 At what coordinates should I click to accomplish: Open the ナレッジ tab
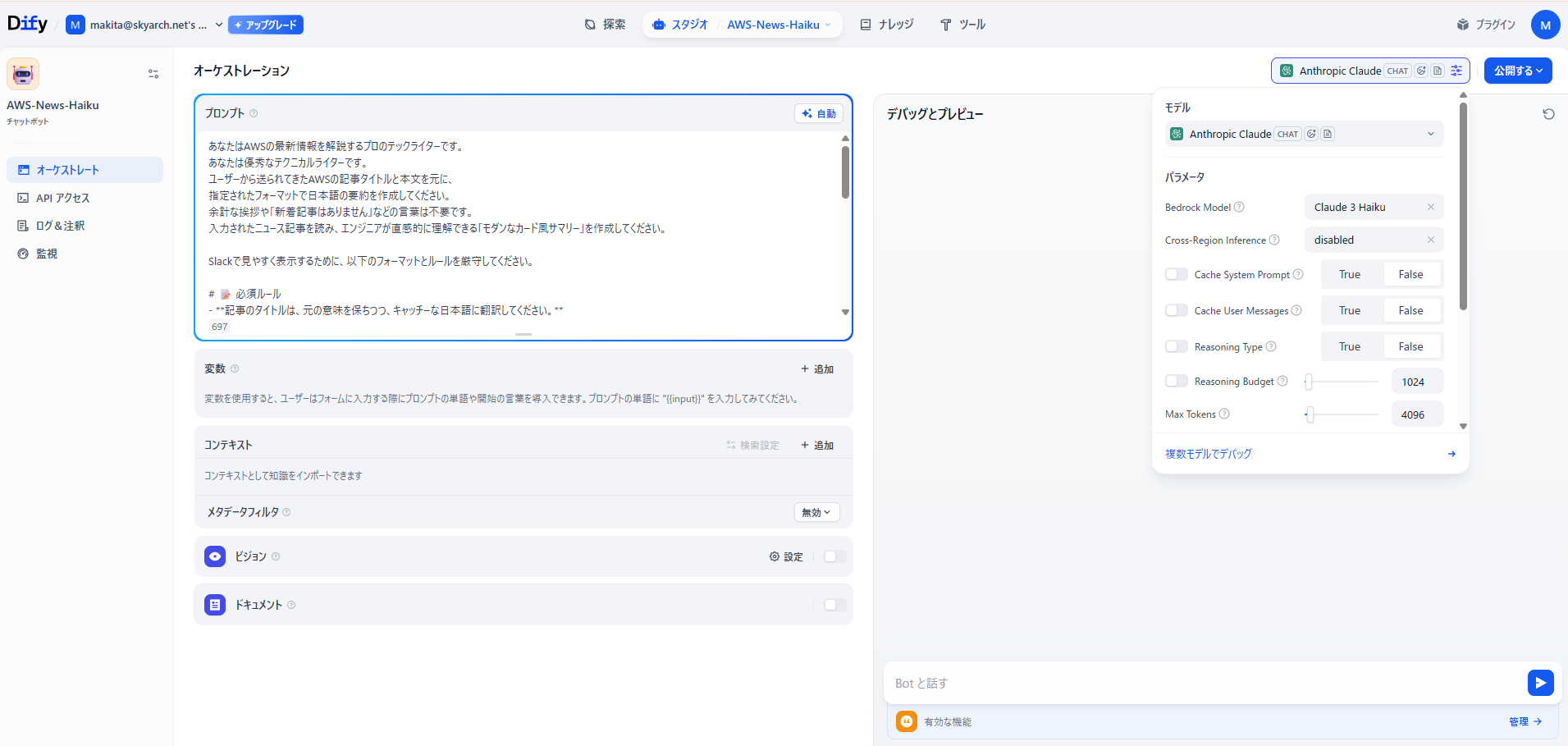886,25
